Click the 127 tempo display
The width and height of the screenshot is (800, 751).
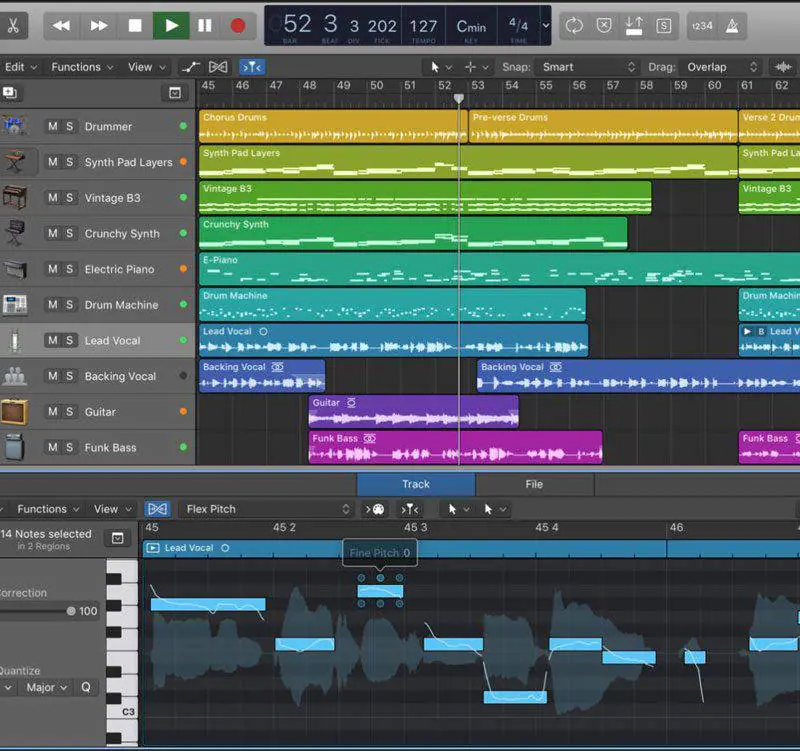(423, 26)
